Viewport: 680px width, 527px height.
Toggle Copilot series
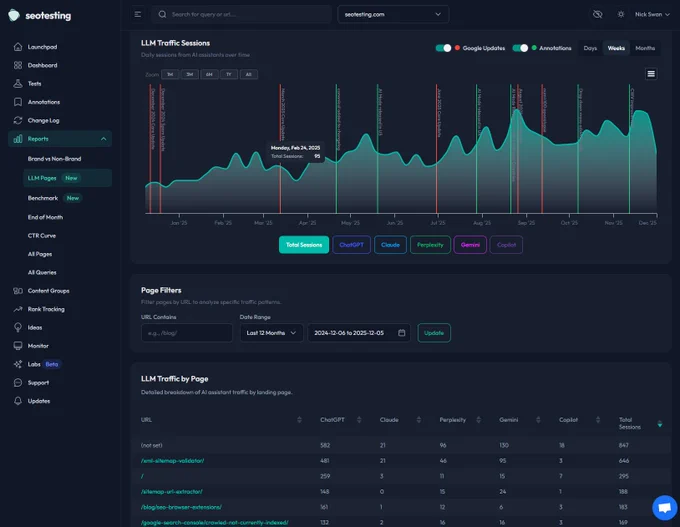[506, 245]
